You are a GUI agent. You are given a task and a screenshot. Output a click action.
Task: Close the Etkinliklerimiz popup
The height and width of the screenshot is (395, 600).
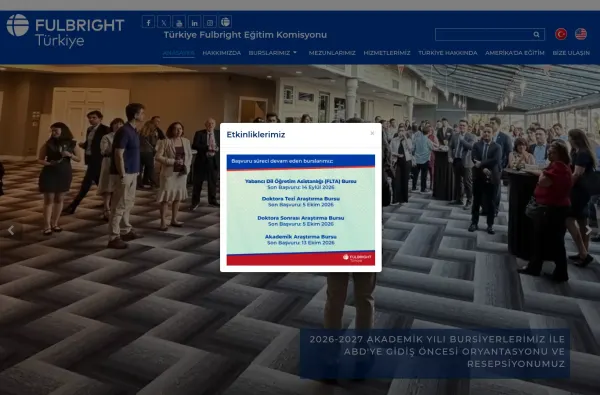[x=372, y=133]
